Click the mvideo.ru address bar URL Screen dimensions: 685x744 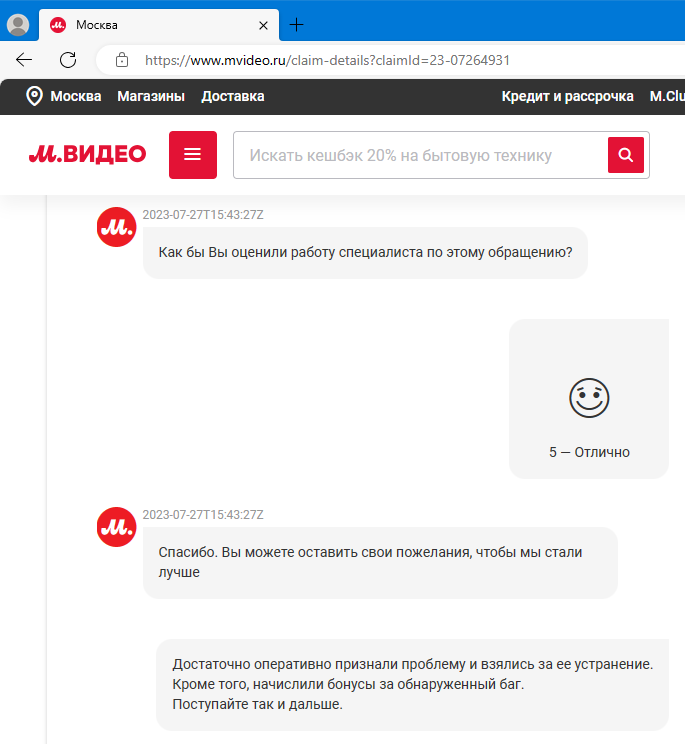click(x=327, y=60)
